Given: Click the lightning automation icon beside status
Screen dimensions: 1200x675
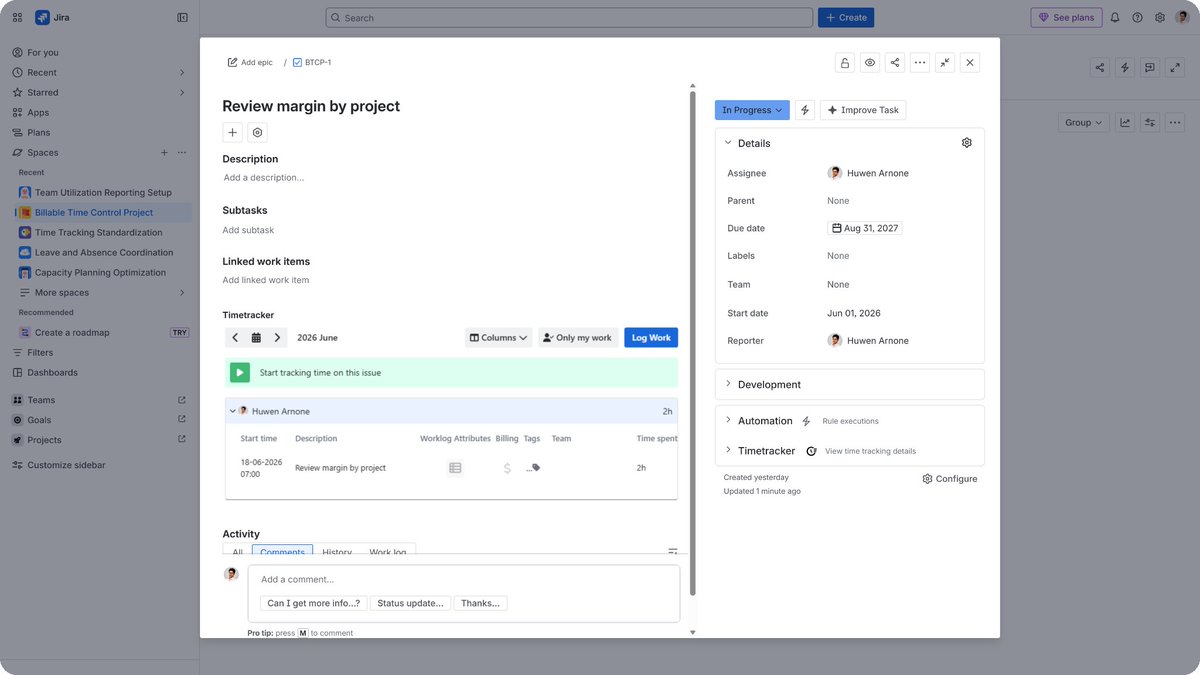Looking at the screenshot, I should tap(805, 110).
